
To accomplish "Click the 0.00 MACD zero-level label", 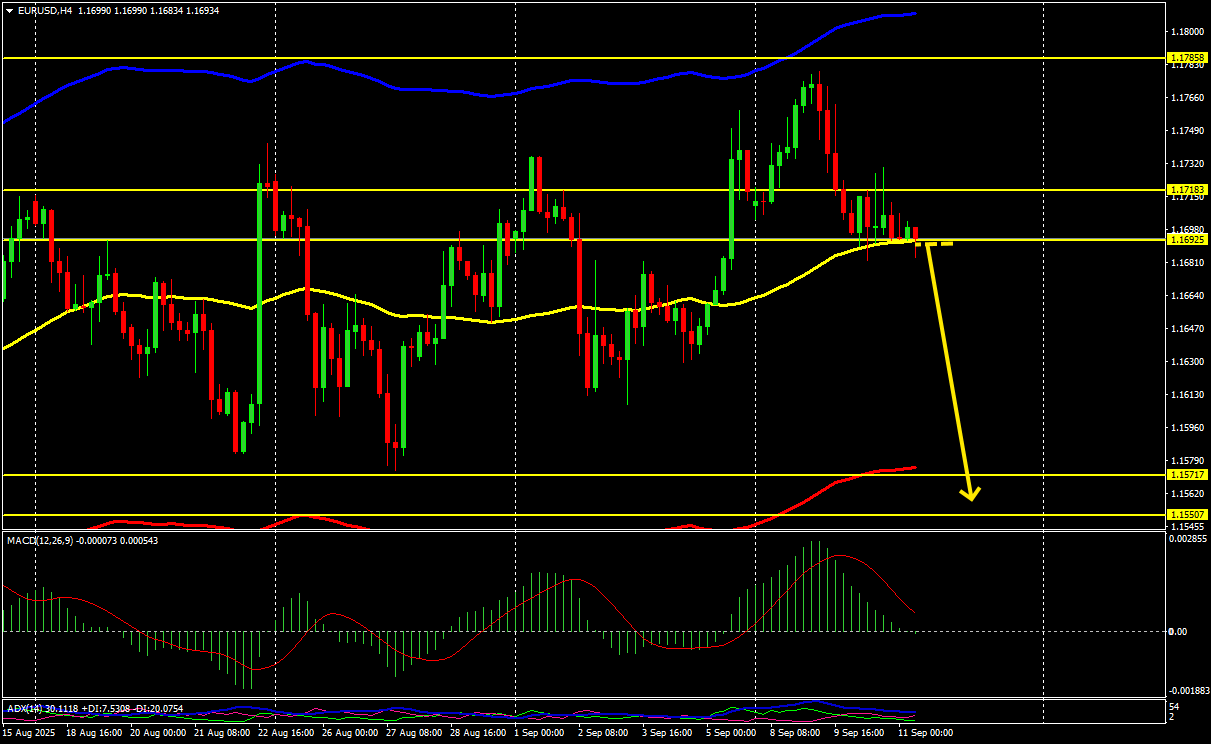I will tap(1178, 631).
